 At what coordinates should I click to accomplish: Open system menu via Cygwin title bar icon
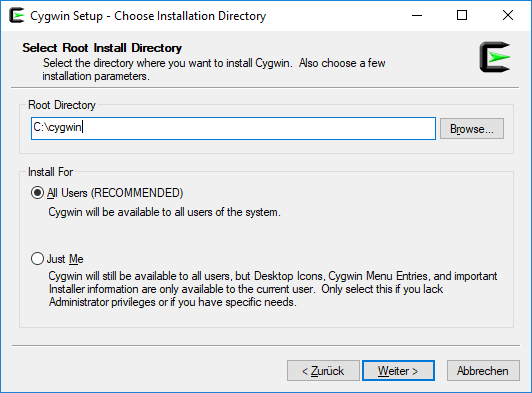tap(17, 16)
